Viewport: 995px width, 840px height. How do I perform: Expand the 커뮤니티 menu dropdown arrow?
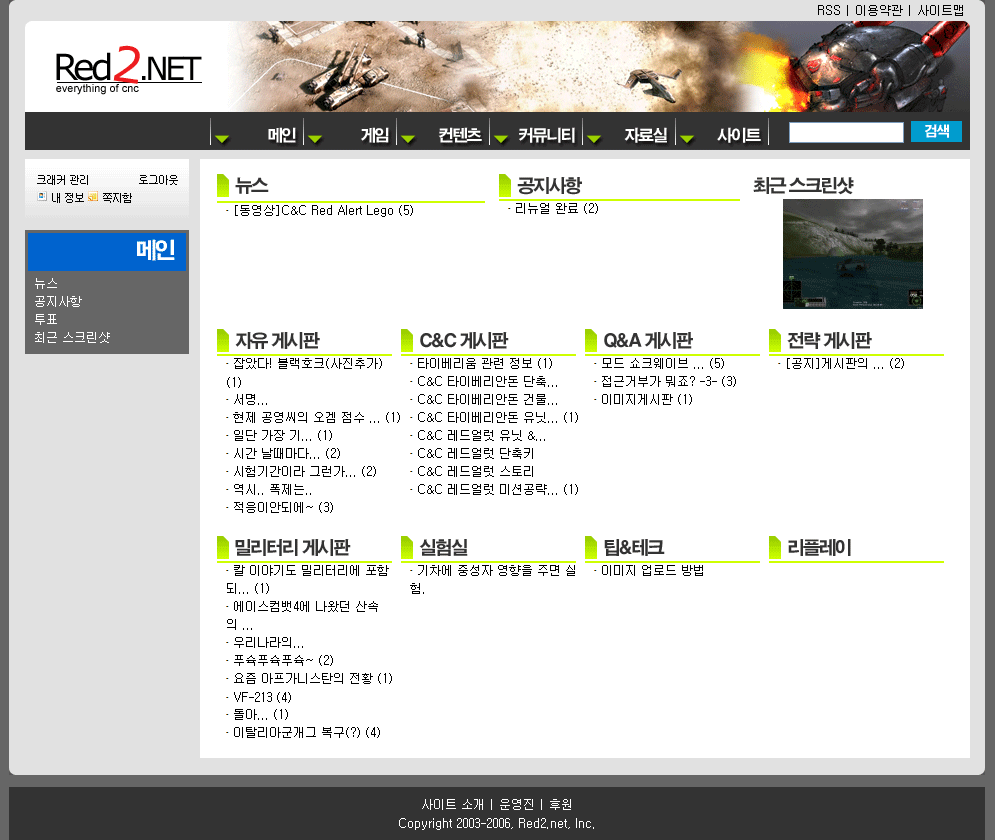(x=501, y=138)
